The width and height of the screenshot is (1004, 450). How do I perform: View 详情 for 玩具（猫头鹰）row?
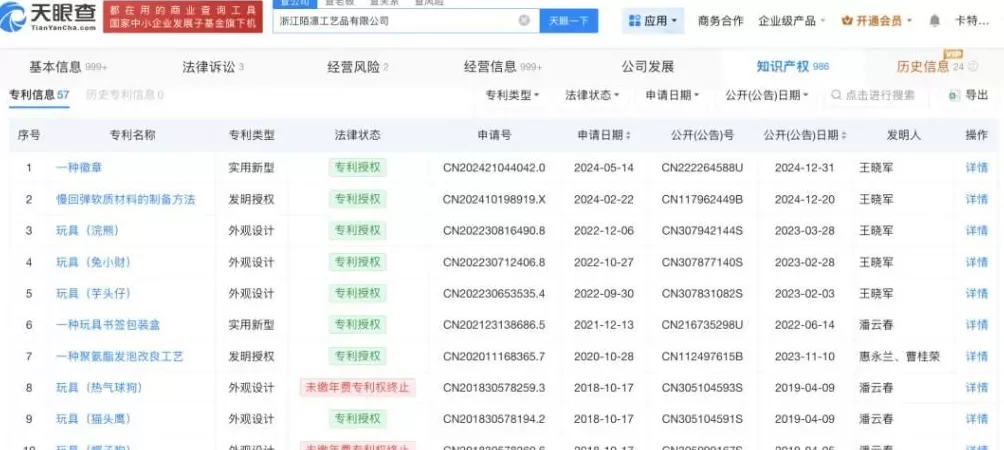coord(976,419)
